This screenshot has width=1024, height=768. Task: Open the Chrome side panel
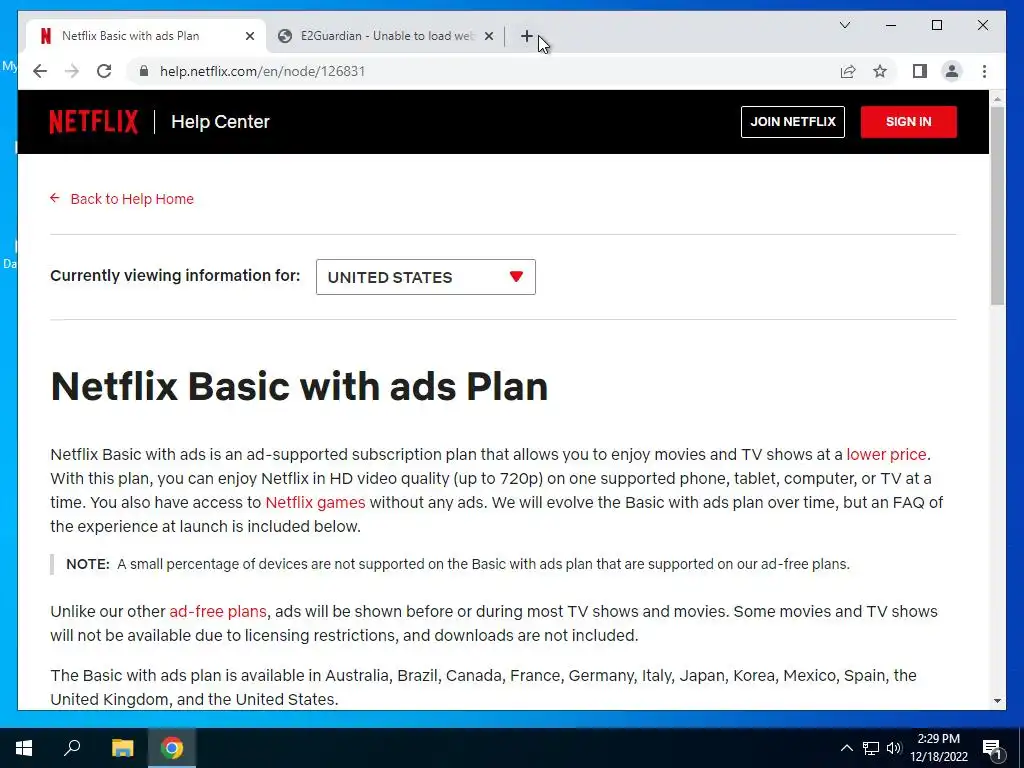point(920,71)
